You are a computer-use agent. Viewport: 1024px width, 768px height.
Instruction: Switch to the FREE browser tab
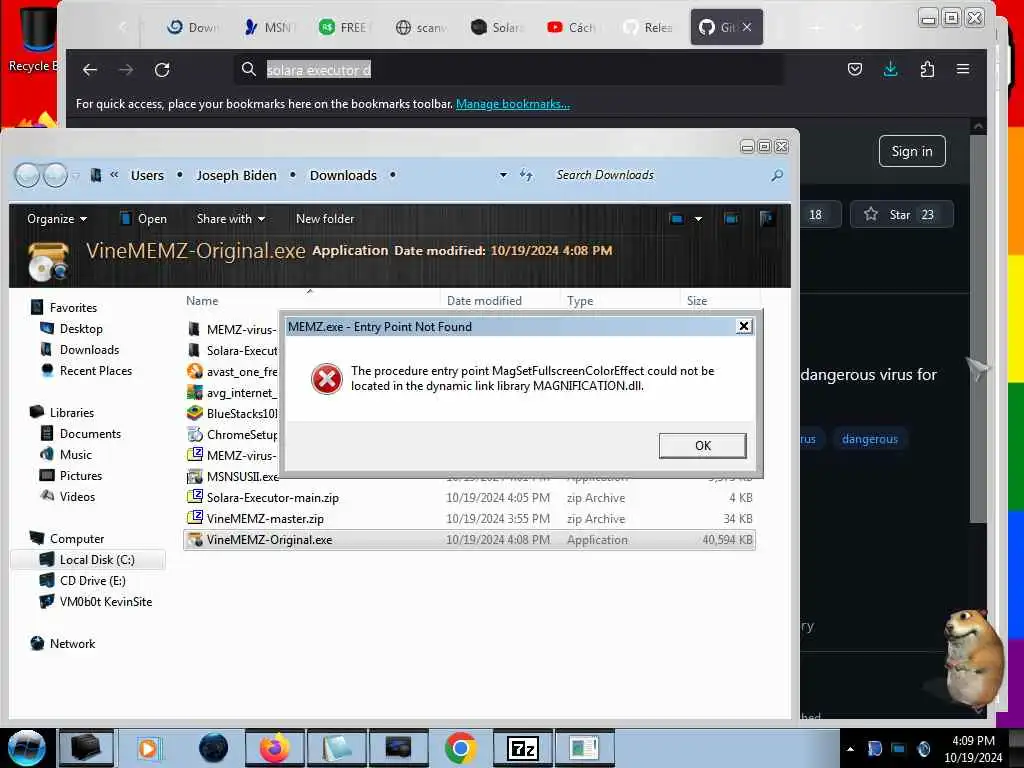tap(344, 27)
